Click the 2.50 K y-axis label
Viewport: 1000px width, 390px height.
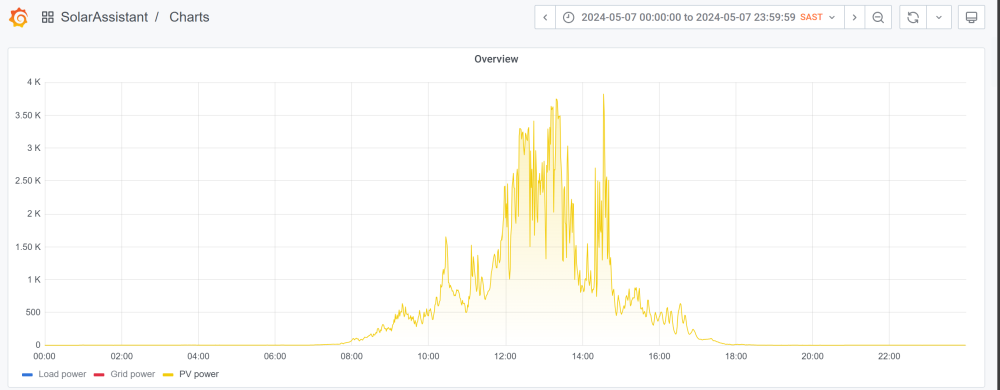[x=28, y=181]
